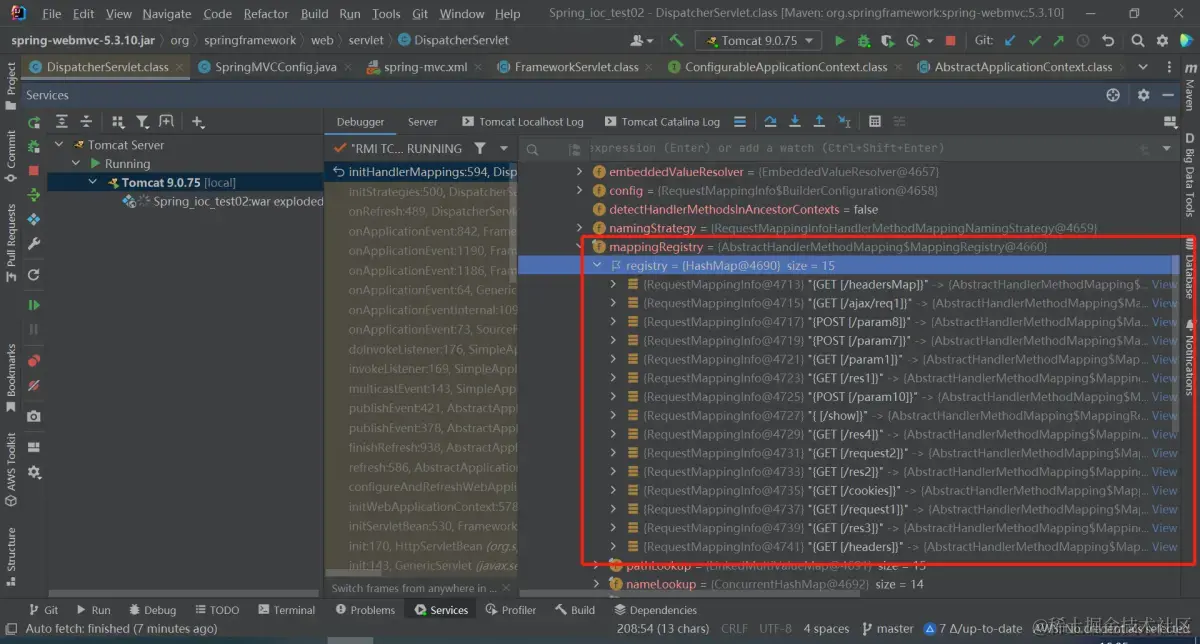
Task: Expand embeddedValueResolver variable
Action: 579,172
